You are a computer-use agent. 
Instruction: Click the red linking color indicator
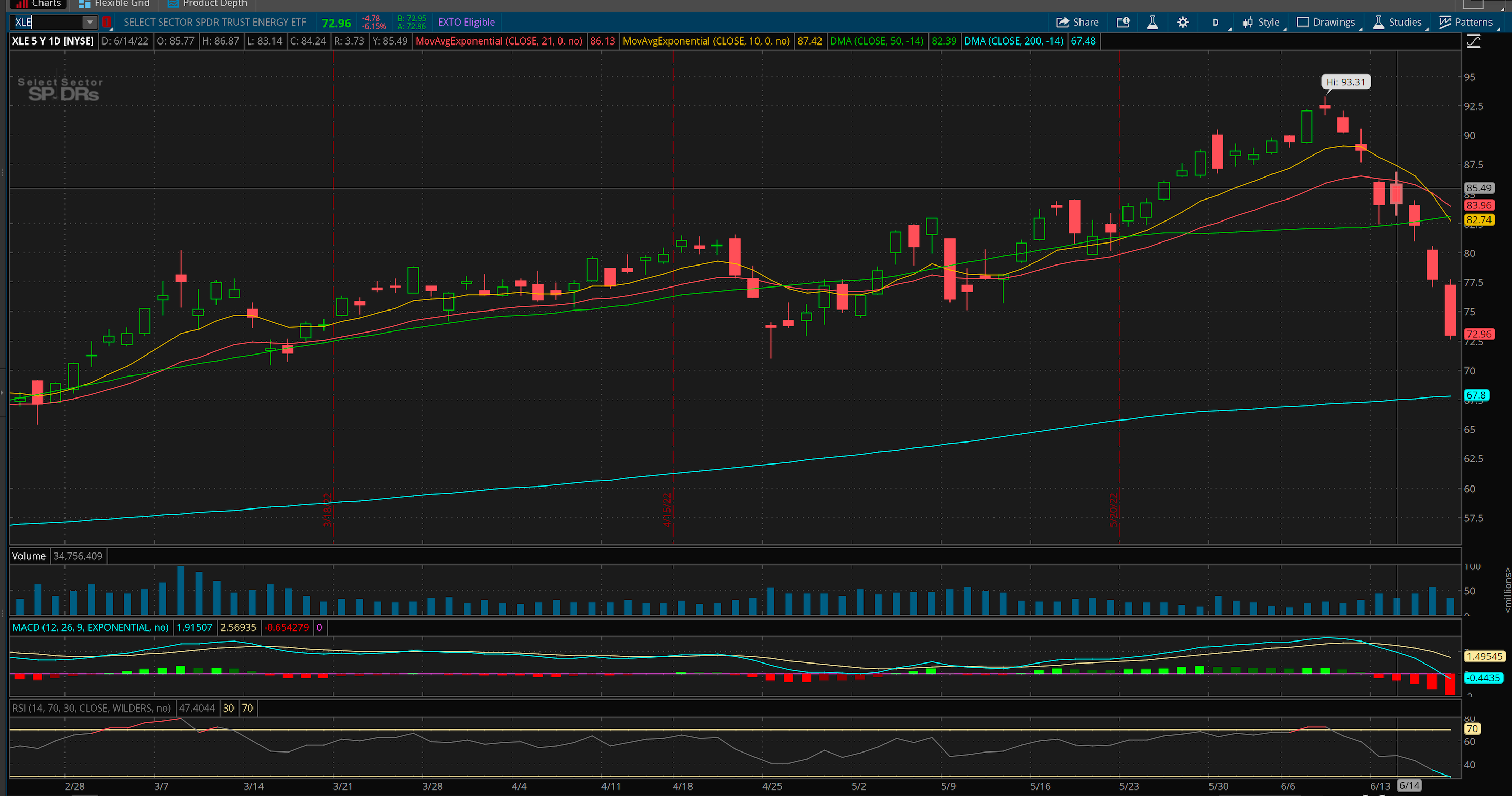pos(106,23)
